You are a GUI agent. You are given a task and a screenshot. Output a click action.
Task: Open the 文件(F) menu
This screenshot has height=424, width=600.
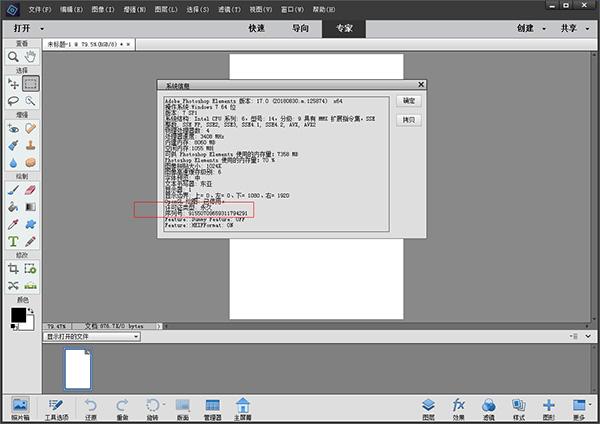(40, 10)
